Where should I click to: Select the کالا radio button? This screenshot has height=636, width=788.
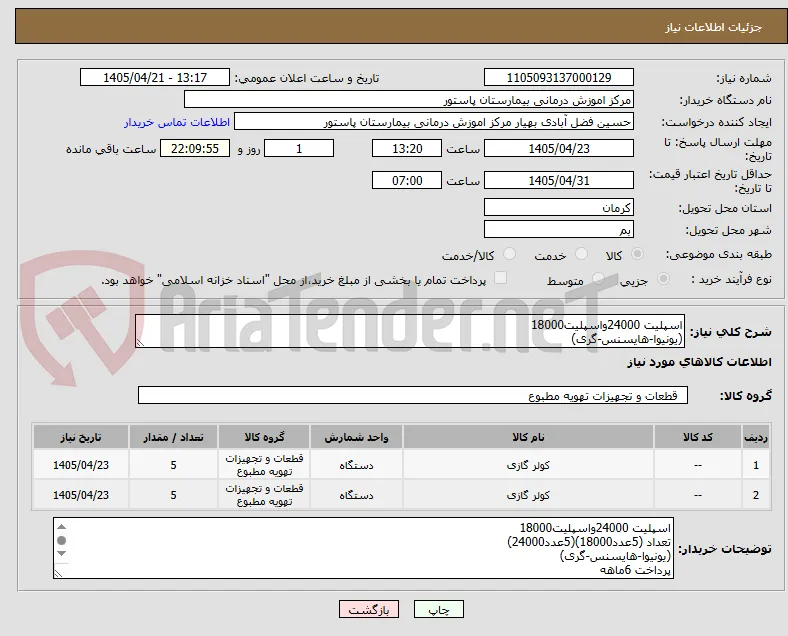coord(637,254)
